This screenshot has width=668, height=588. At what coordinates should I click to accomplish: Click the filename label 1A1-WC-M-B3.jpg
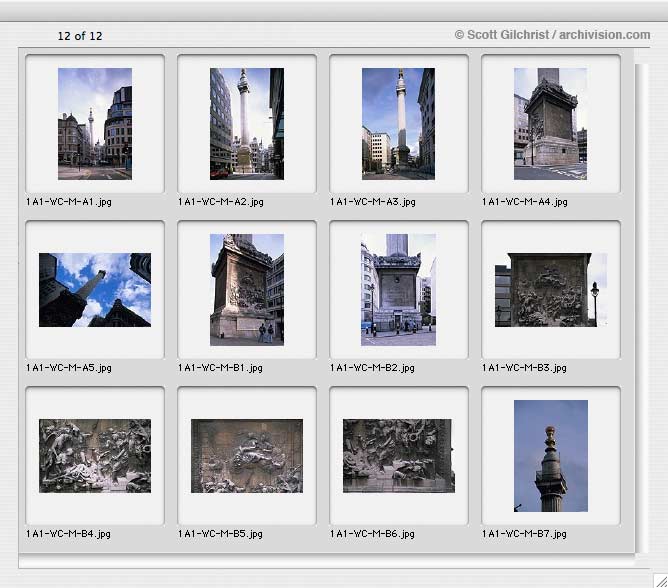click(524, 368)
